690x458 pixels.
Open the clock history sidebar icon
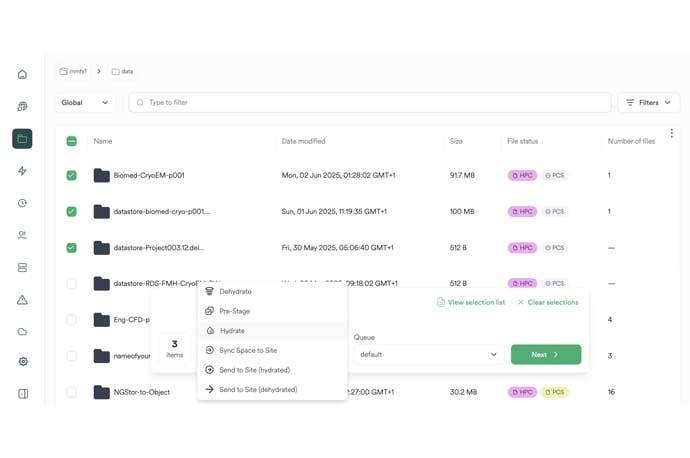click(x=22, y=203)
